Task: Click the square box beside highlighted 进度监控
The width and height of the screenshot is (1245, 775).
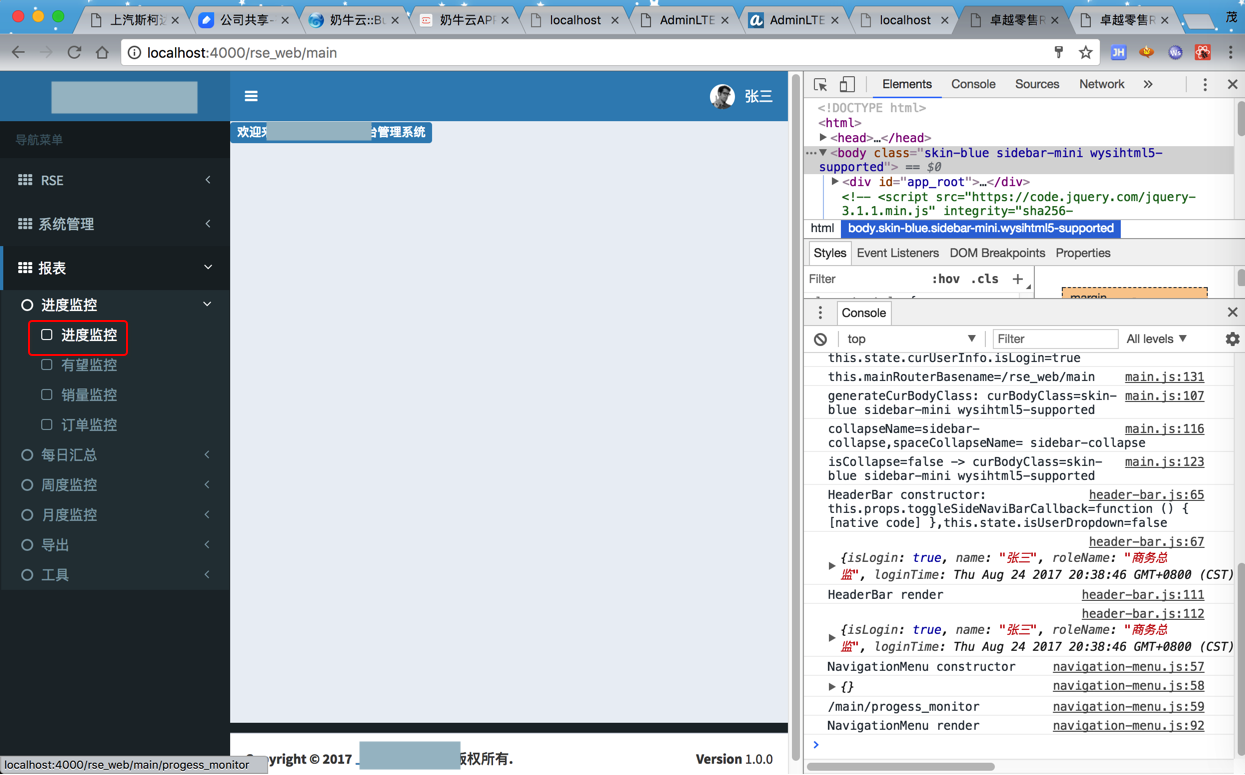Action: pyautogui.click(x=47, y=335)
